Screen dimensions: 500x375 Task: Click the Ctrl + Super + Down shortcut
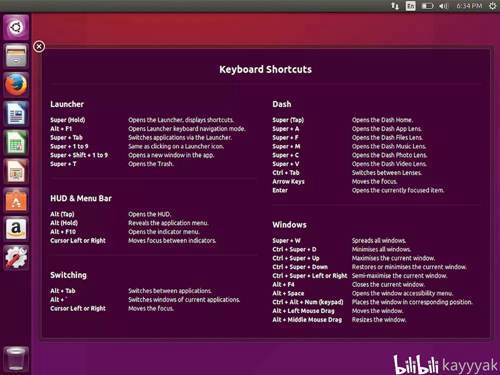pyautogui.click(x=300, y=267)
